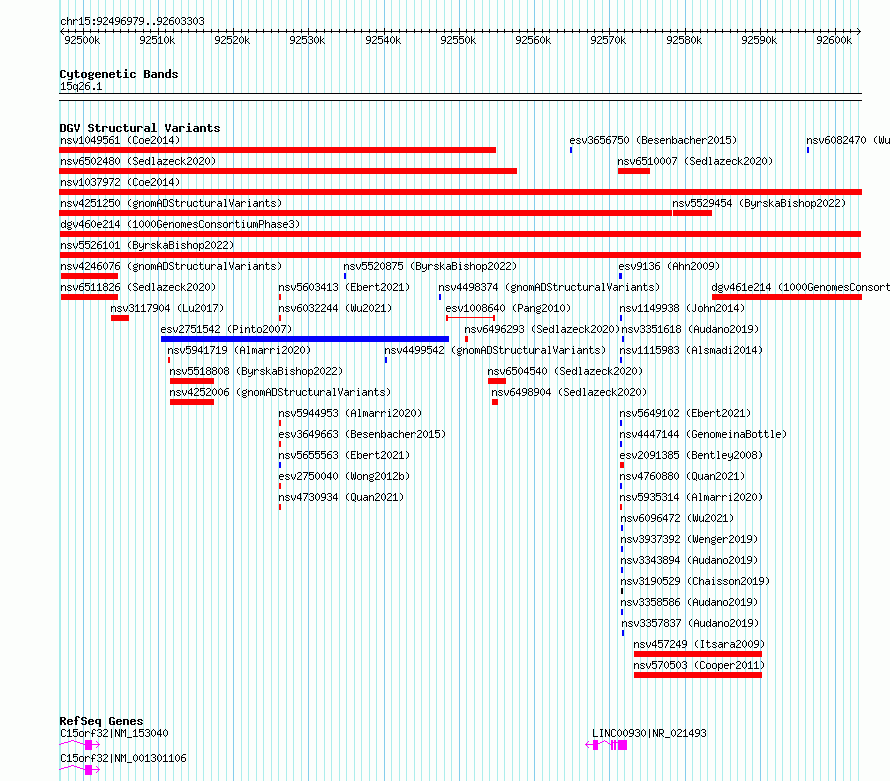The height and width of the screenshot is (781, 890).
Task: Click dgv461e214 (1000GenomesConsortium) label
Action: (x=800, y=287)
